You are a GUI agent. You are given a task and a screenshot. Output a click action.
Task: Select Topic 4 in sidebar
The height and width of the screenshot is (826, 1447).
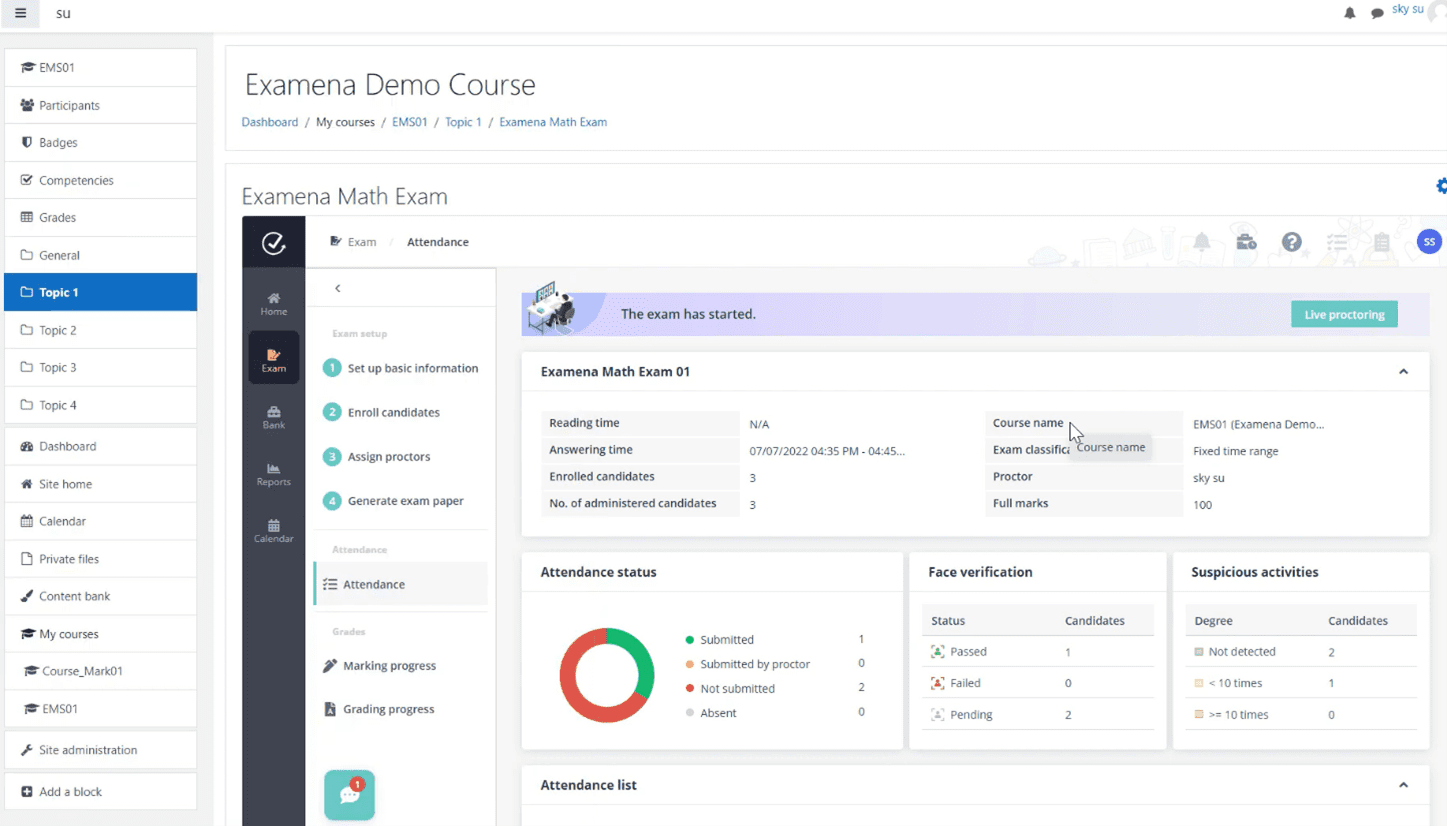100,405
